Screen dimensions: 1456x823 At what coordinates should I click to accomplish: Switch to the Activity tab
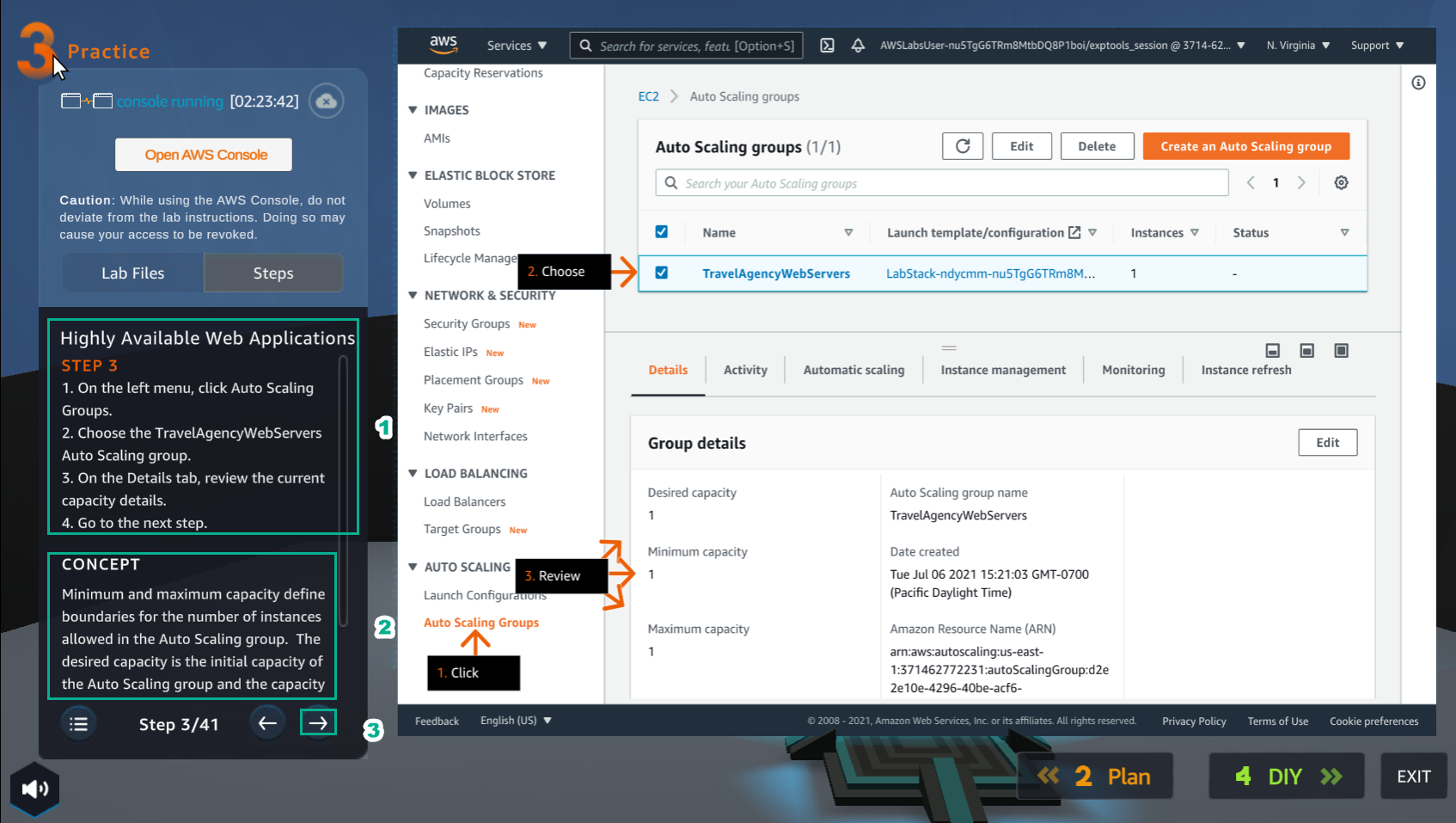(x=745, y=370)
